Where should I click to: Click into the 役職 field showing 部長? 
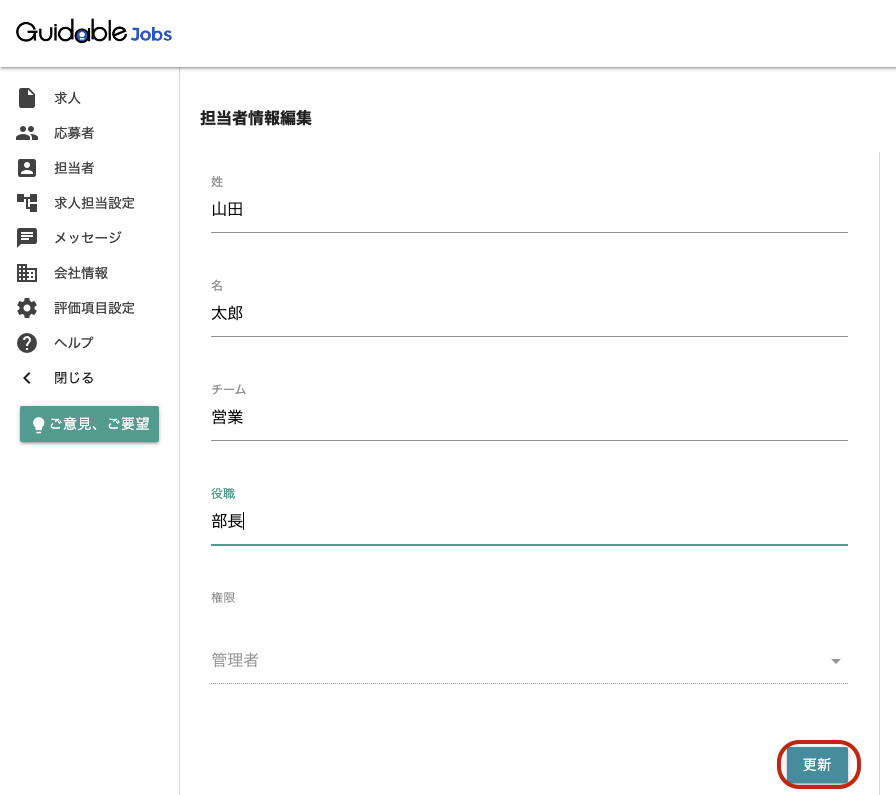529,521
